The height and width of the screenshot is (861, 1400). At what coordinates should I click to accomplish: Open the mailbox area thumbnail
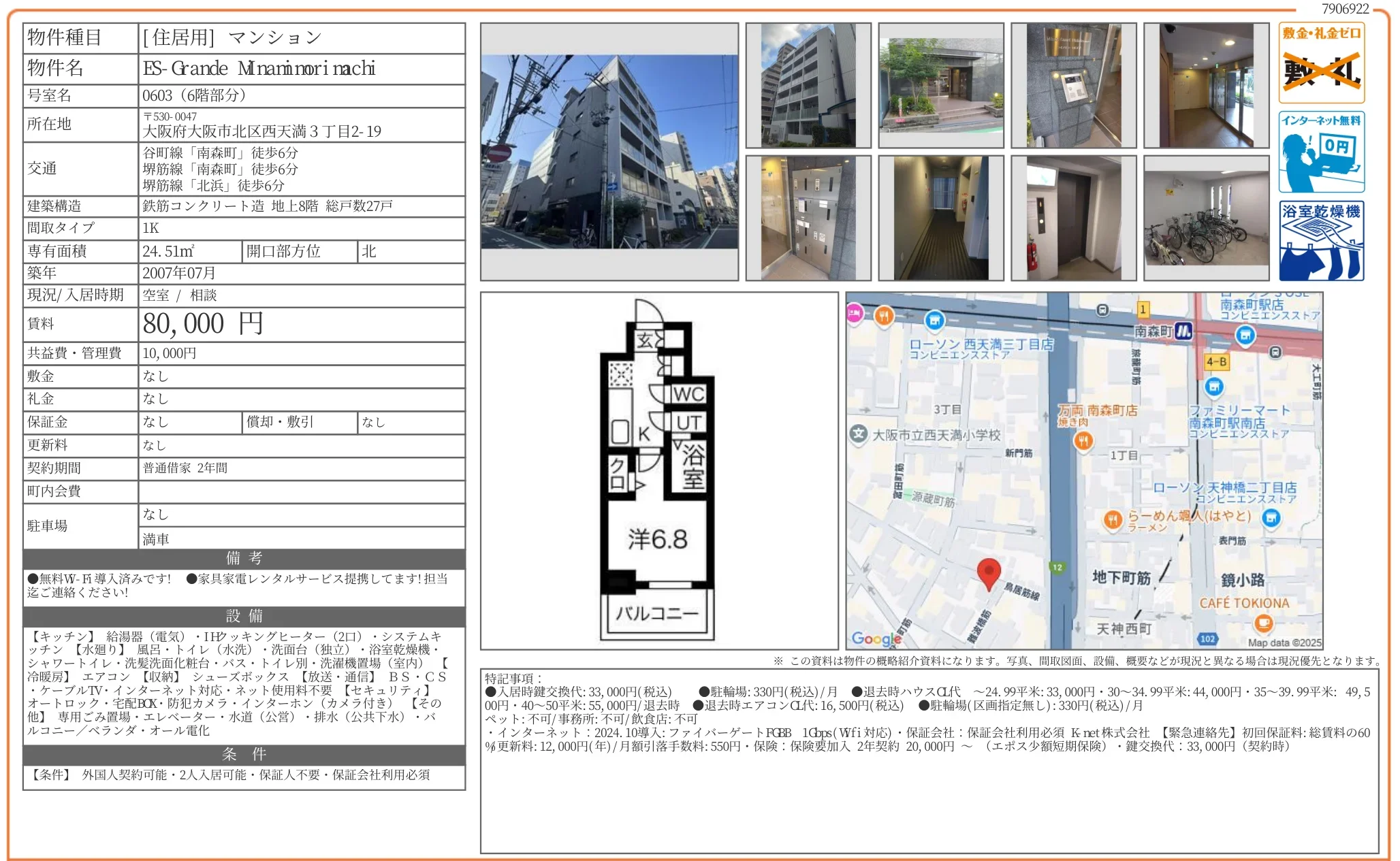[808, 218]
